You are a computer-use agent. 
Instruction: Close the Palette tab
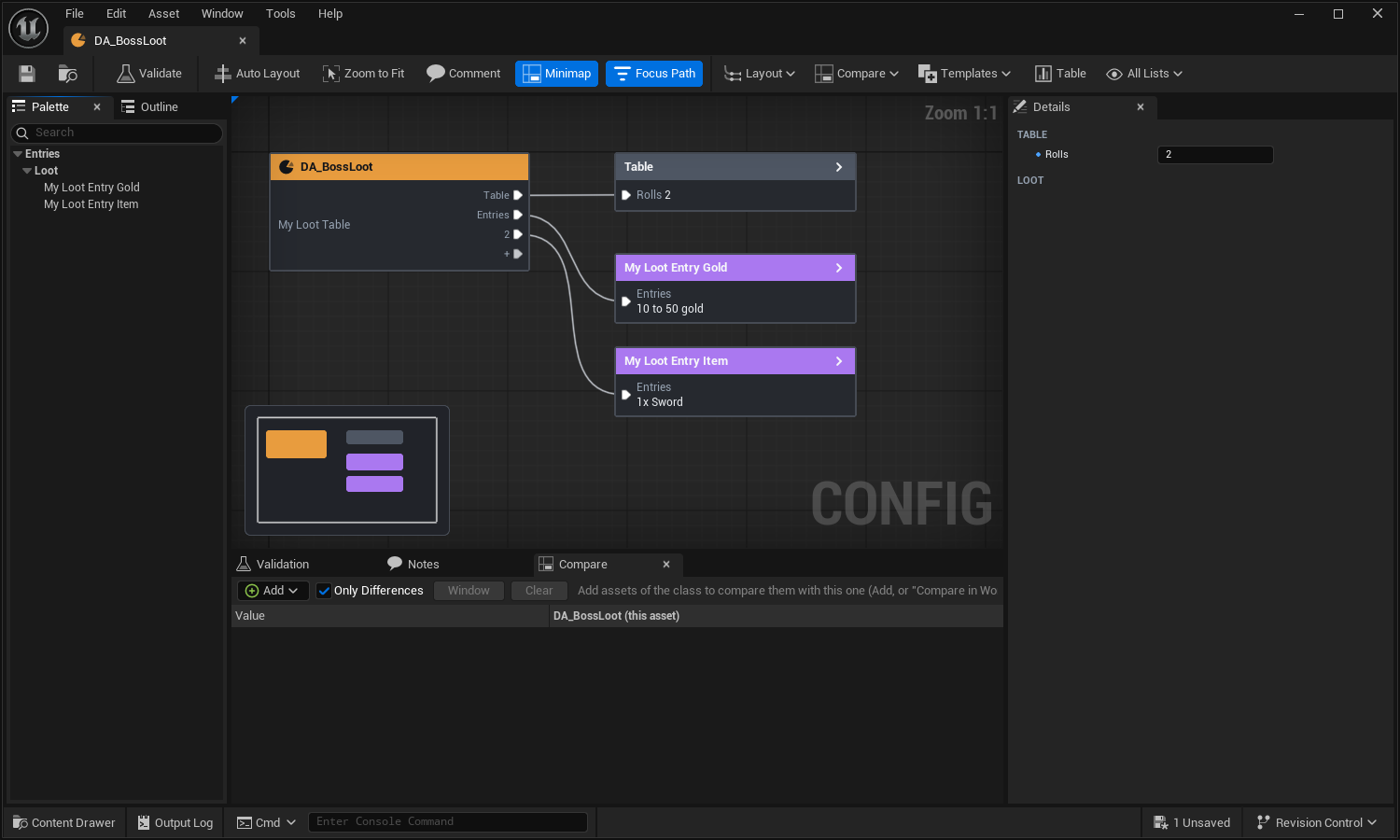click(x=97, y=107)
